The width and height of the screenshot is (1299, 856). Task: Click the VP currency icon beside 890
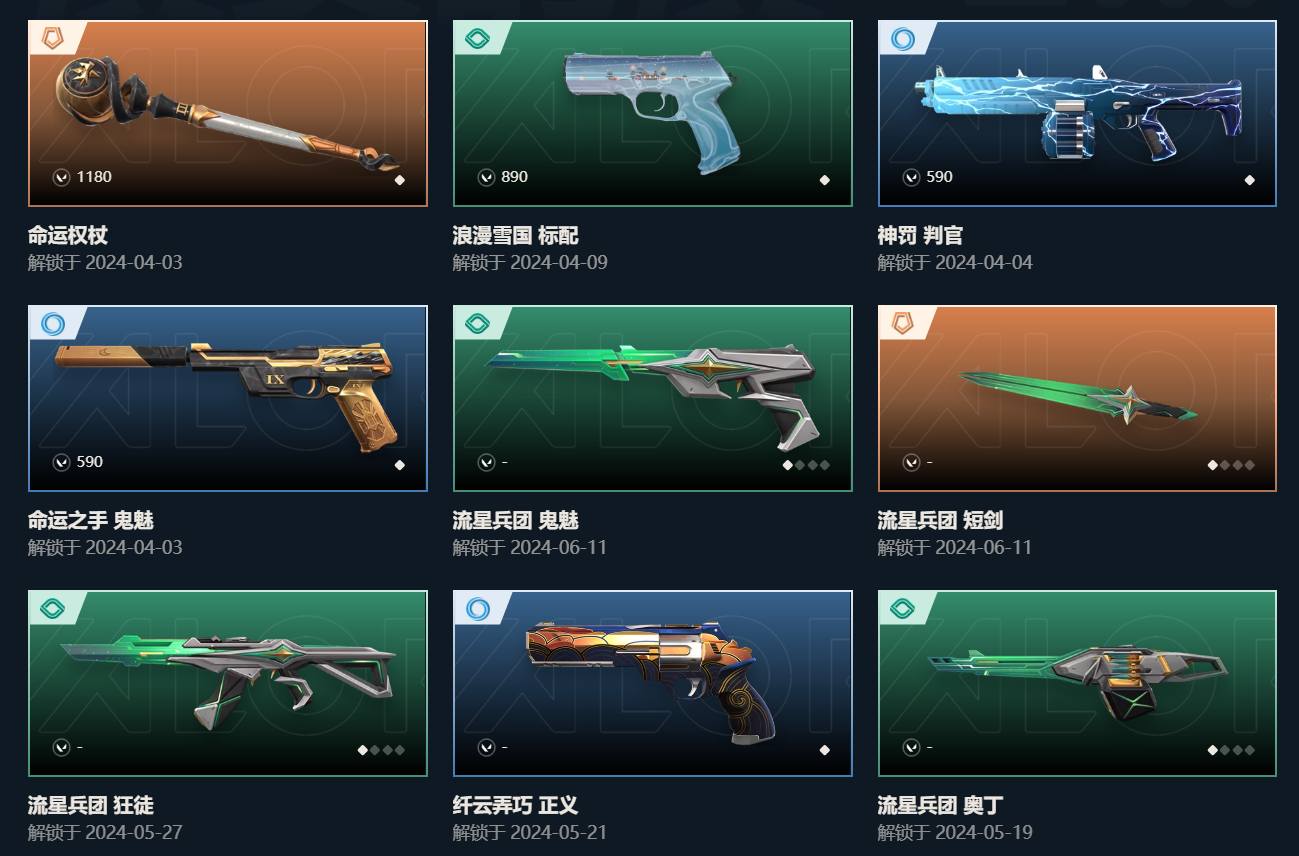tap(487, 177)
